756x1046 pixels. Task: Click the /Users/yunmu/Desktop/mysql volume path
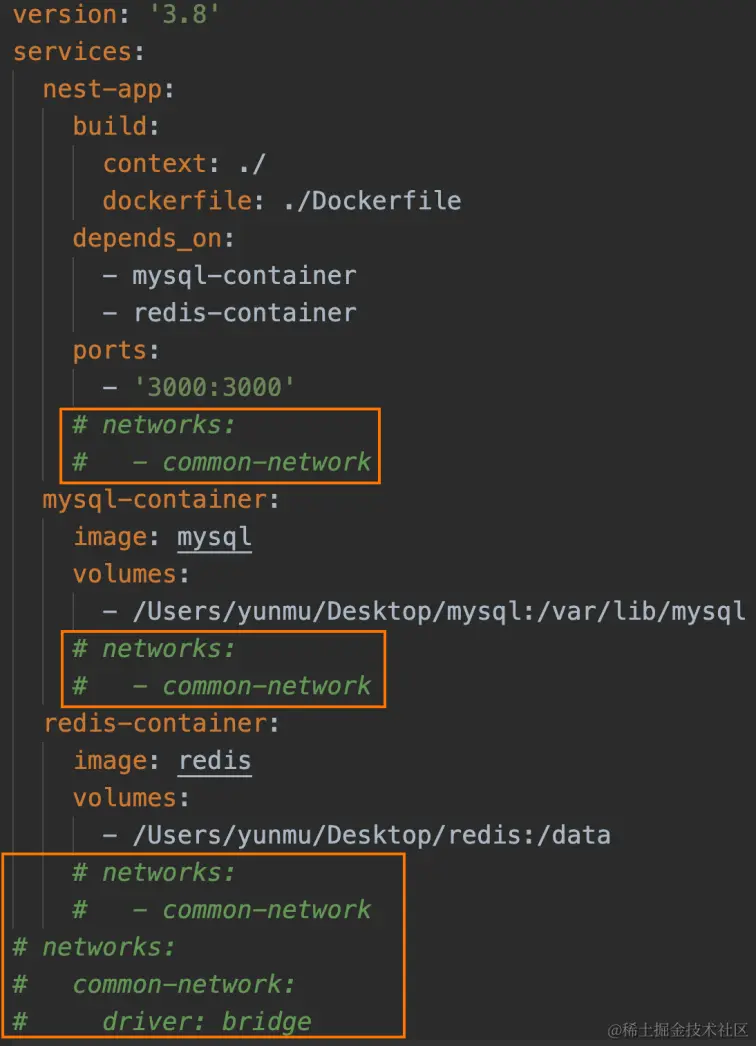tap(326, 612)
